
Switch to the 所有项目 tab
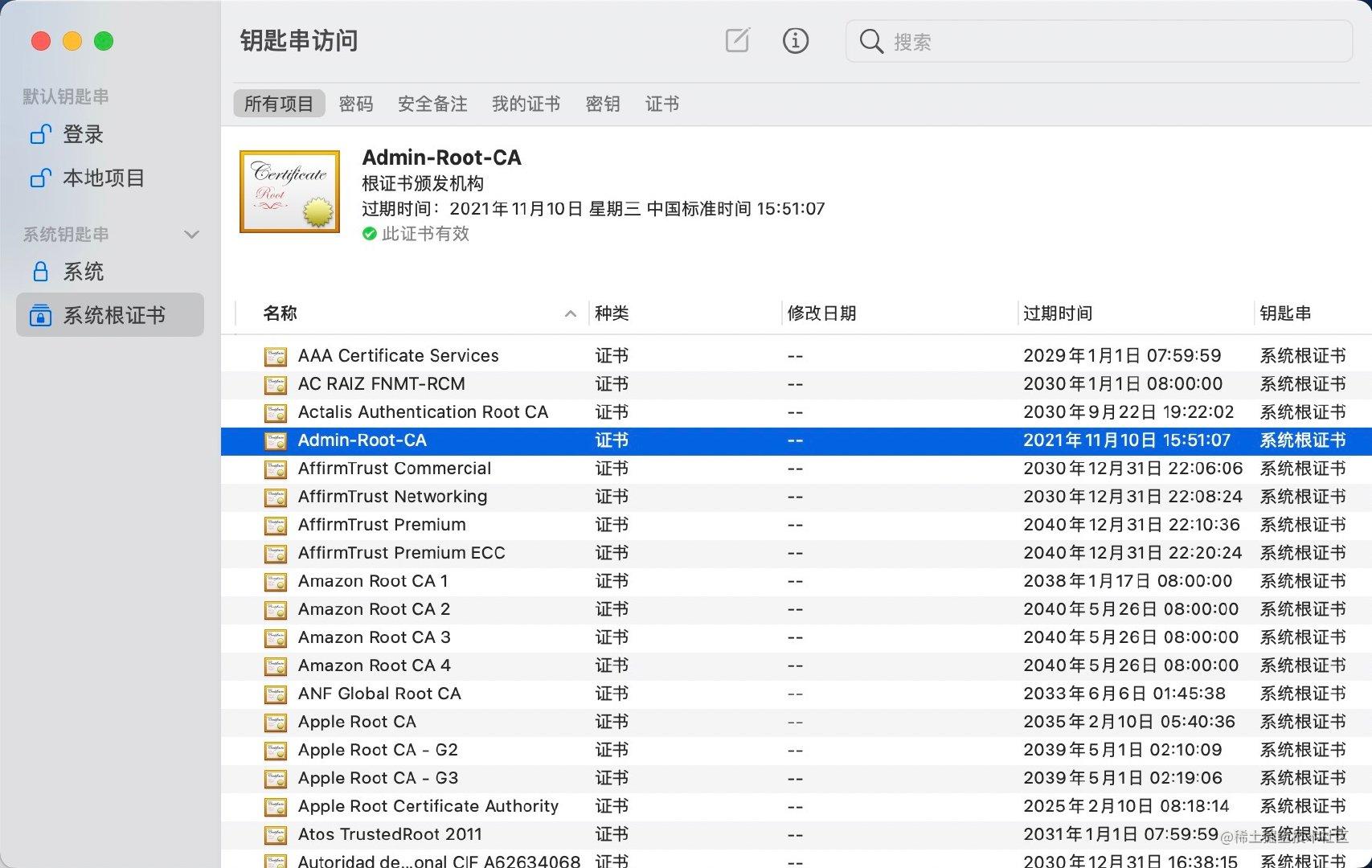279,104
